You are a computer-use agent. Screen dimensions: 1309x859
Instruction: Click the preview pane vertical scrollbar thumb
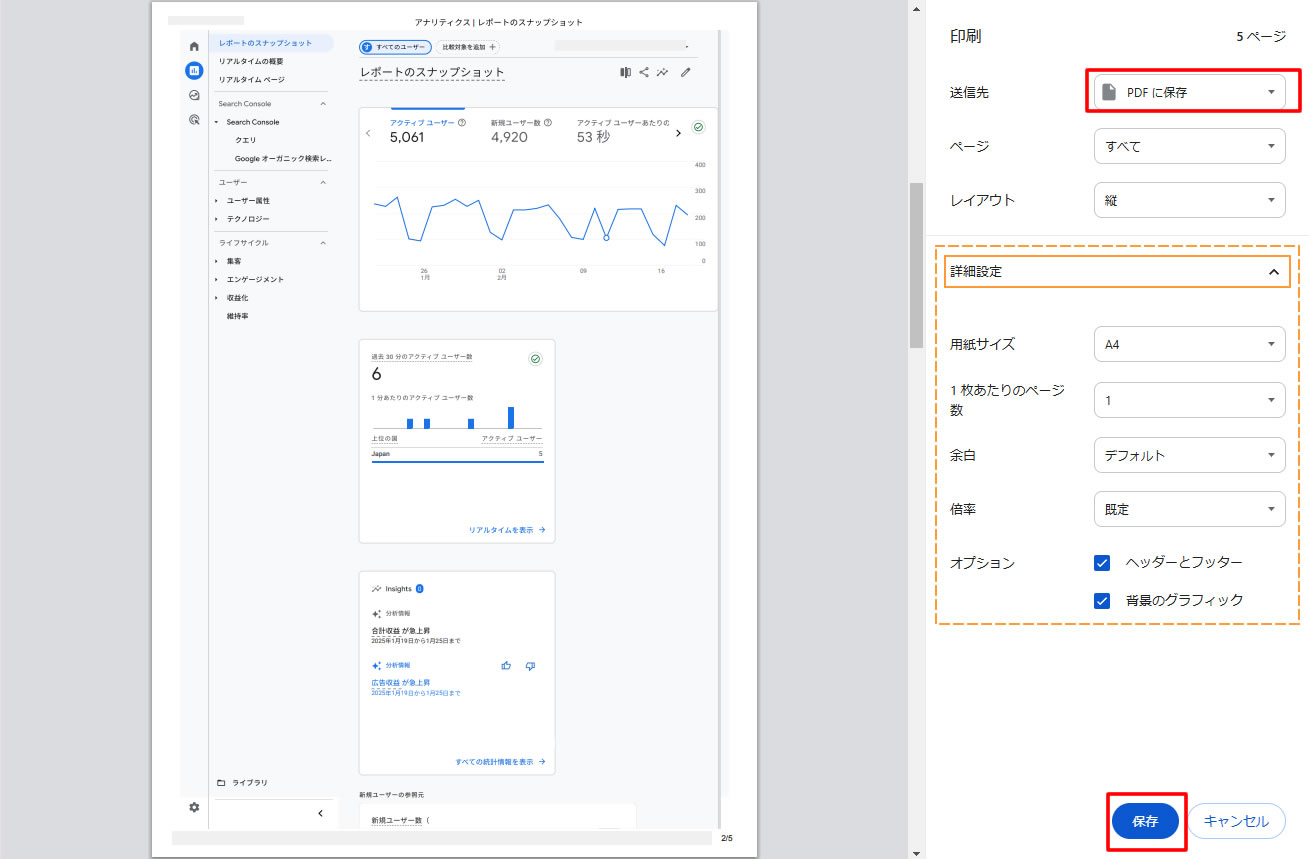coord(916,265)
